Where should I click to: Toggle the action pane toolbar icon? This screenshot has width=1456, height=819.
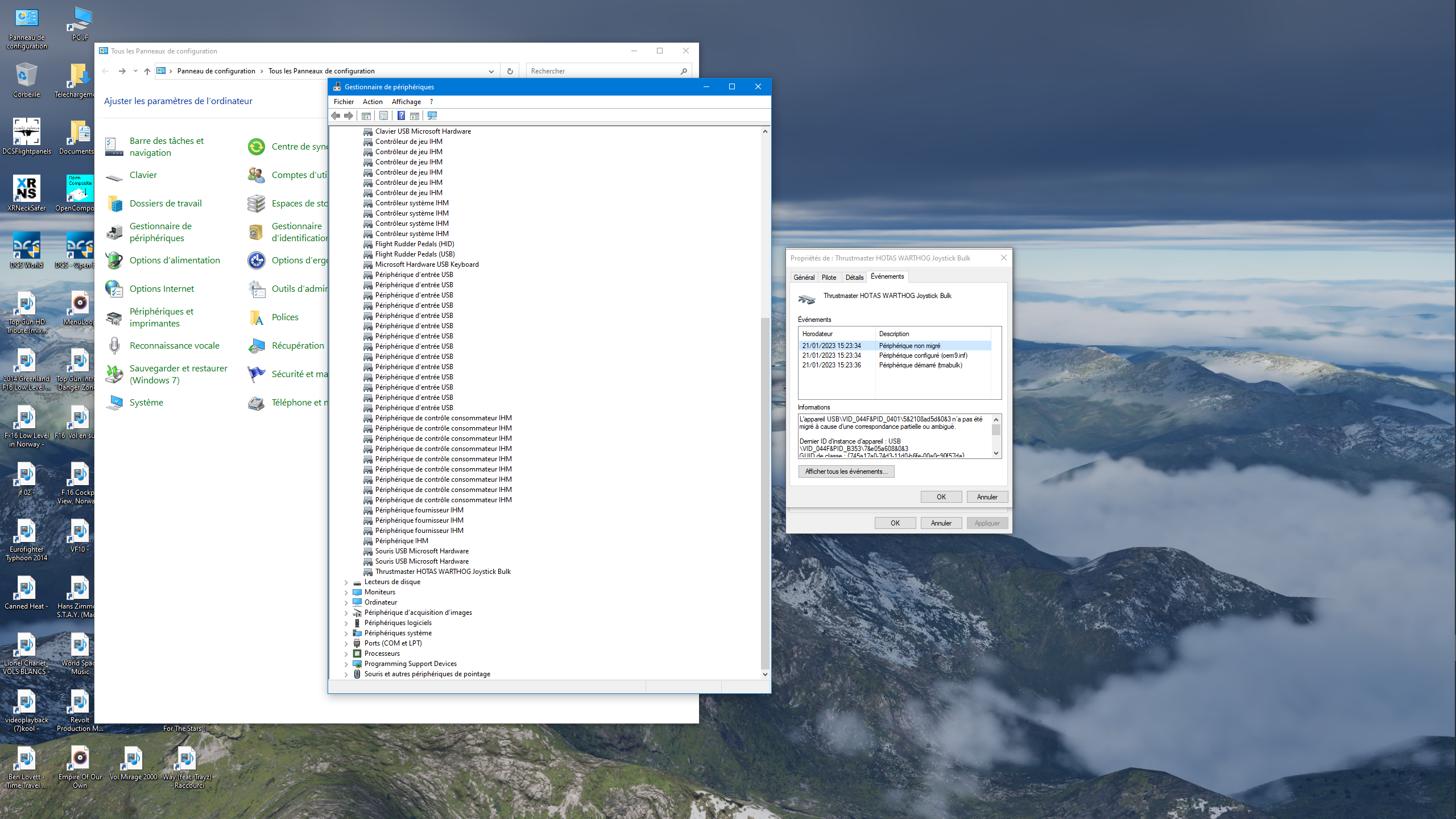pos(415,115)
